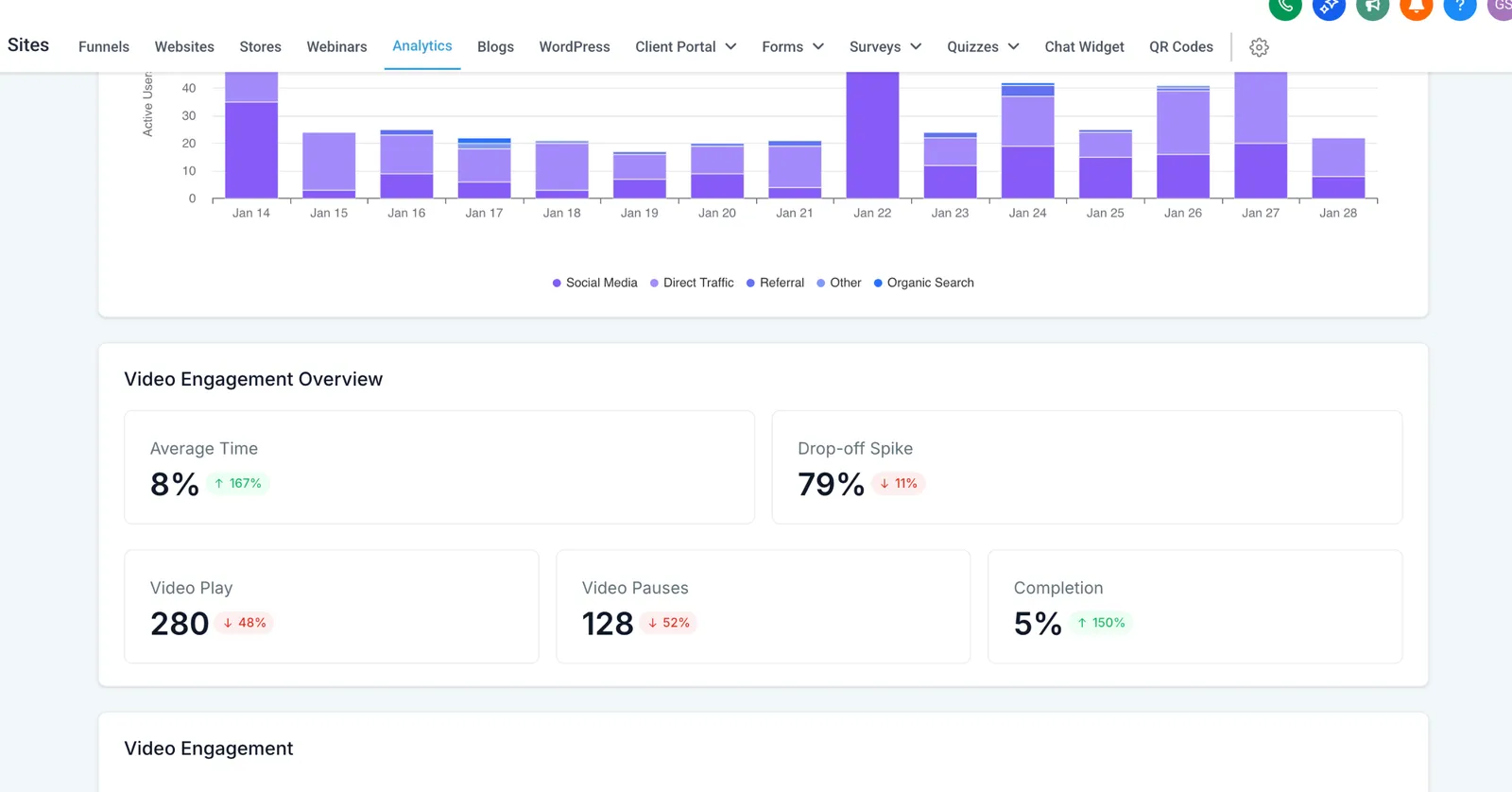
Task: Open the megaphone announcements icon
Action: 1372,8
